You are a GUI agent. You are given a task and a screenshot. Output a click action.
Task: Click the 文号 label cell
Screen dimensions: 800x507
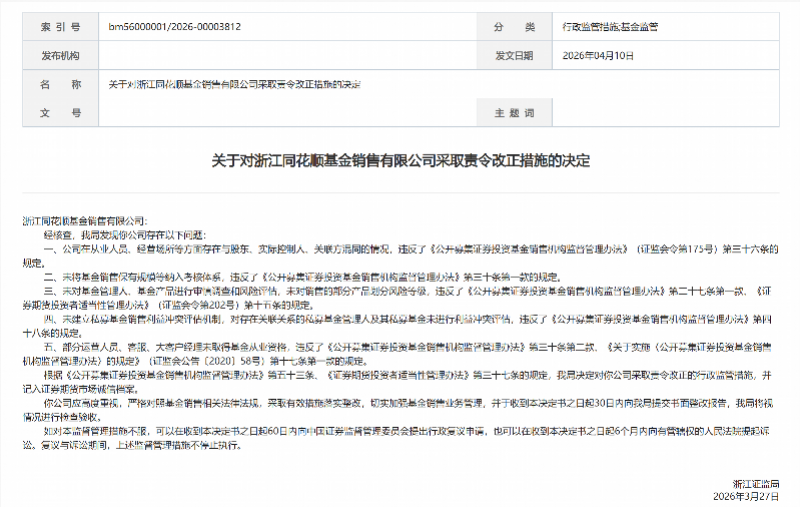60,113
